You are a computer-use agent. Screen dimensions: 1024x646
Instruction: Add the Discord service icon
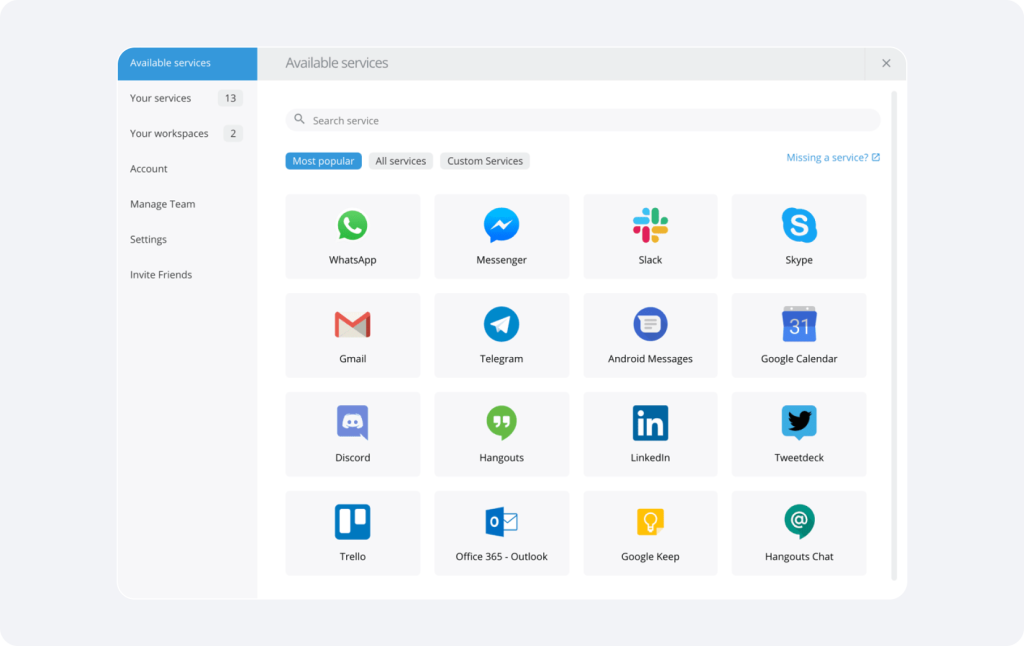click(353, 423)
